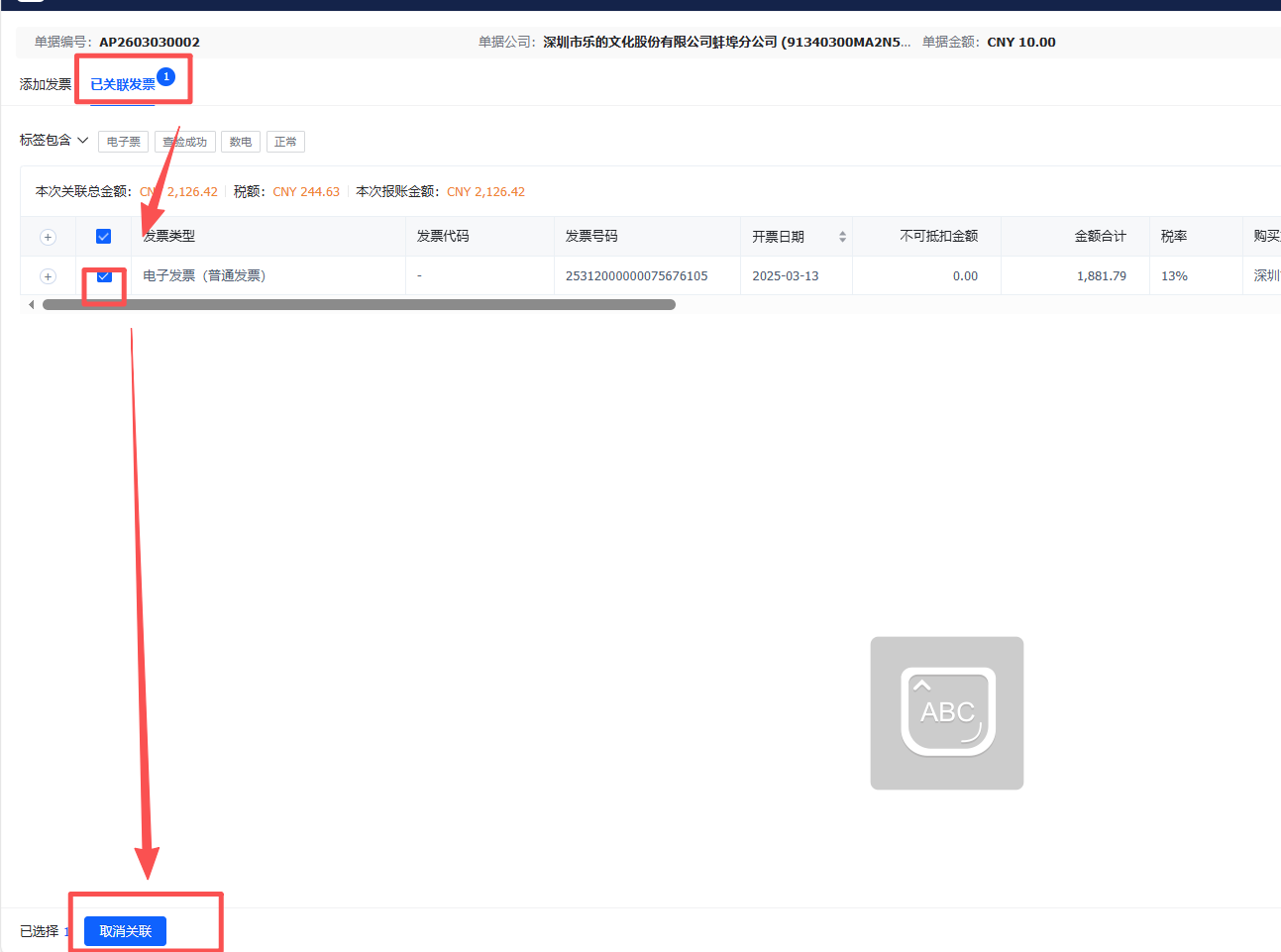The image size is (1281, 952).
Task: Uncheck the 电子发票（普通发票） row checkbox
Action: pos(104,276)
